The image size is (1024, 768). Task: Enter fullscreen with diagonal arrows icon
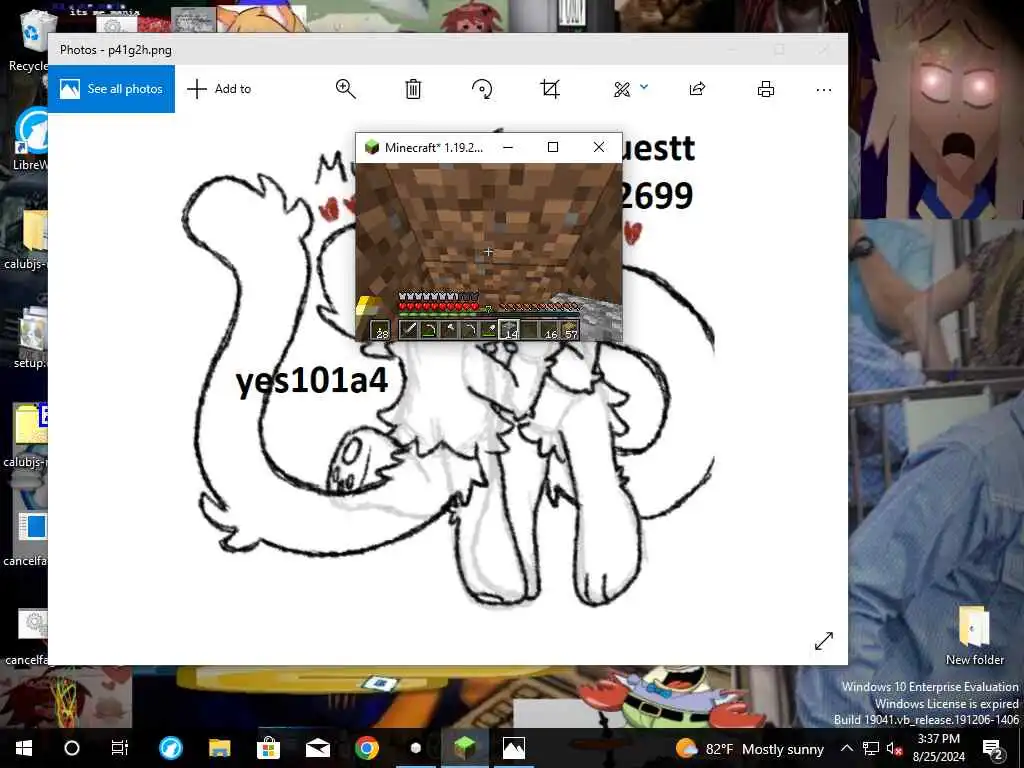click(824, 641)
